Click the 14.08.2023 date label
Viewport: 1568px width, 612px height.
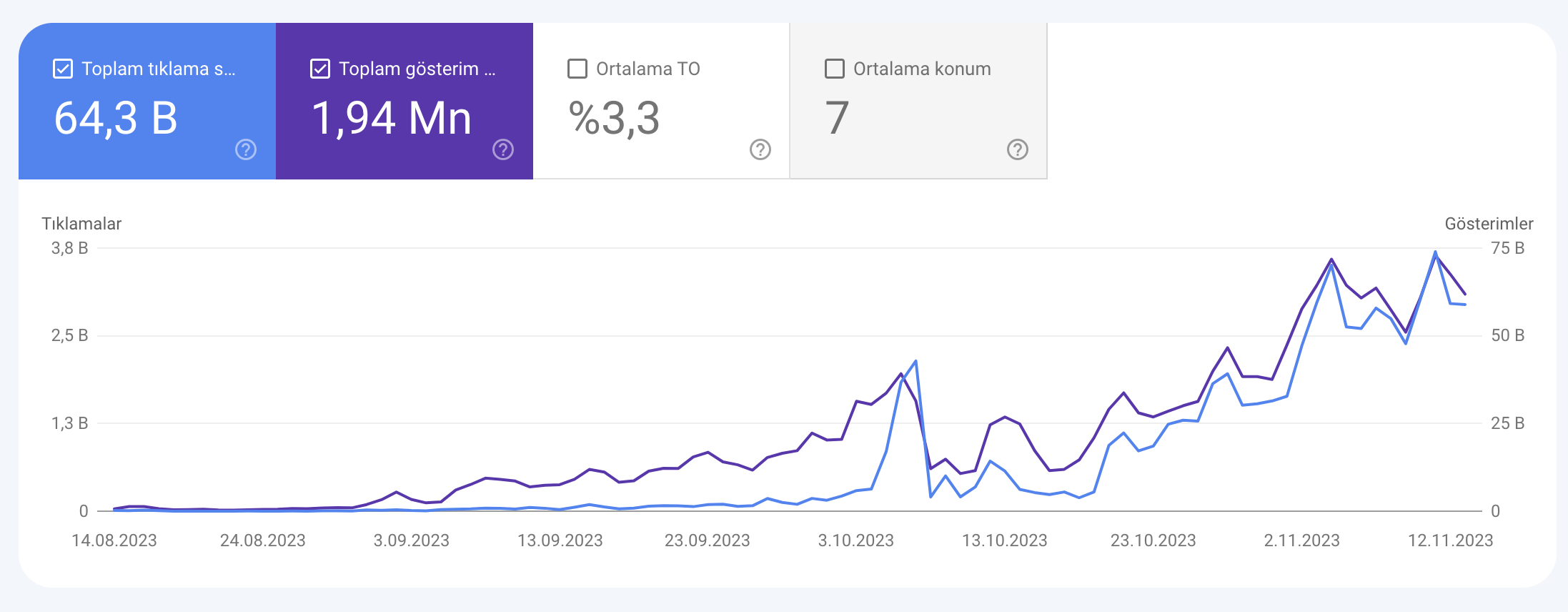click(114, 541)
